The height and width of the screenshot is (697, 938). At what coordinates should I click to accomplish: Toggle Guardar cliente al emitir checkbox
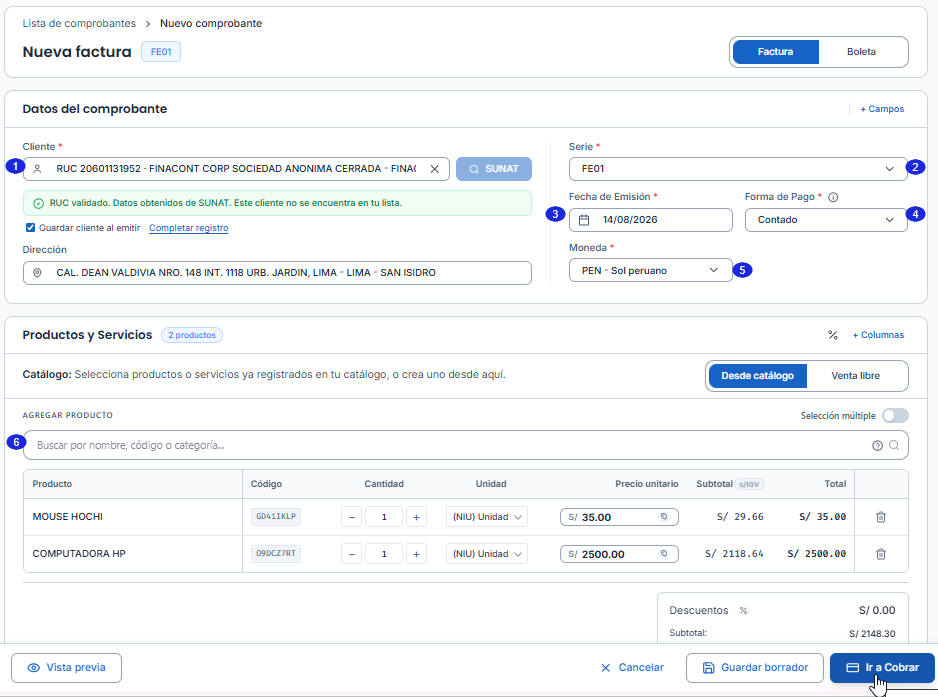pos(31,227)
